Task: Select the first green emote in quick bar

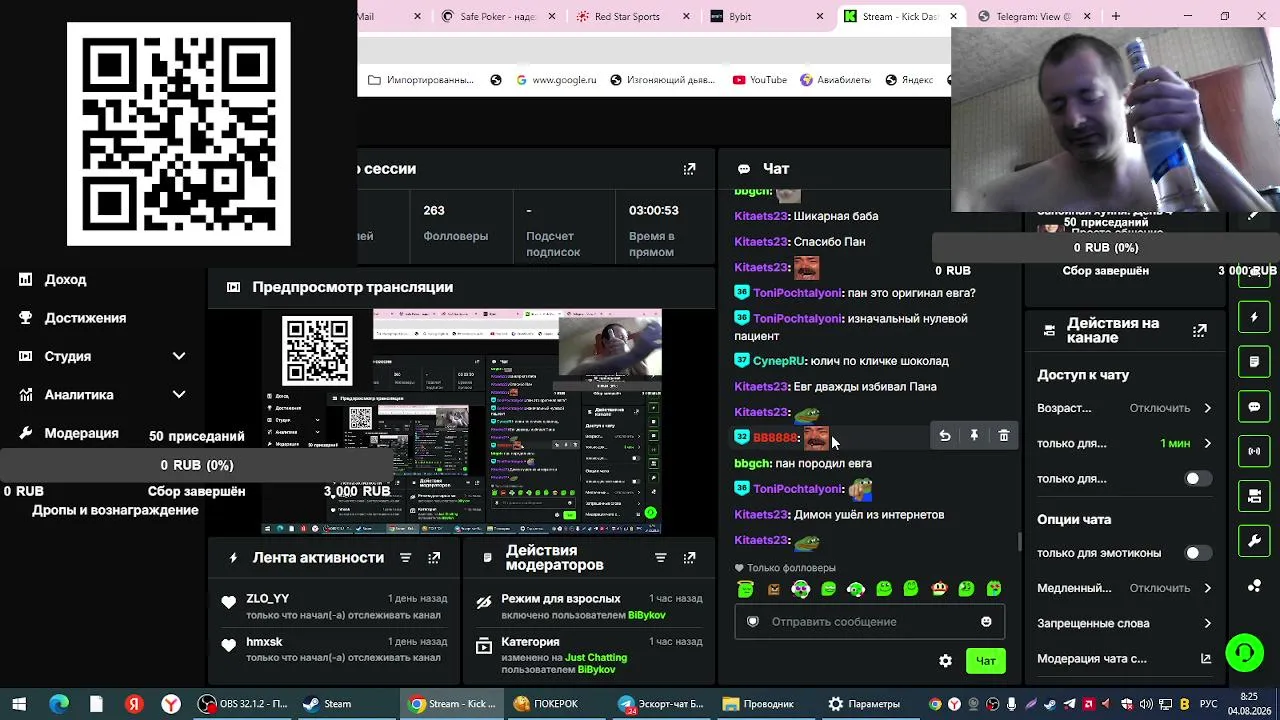Action: tap(745, 589)
